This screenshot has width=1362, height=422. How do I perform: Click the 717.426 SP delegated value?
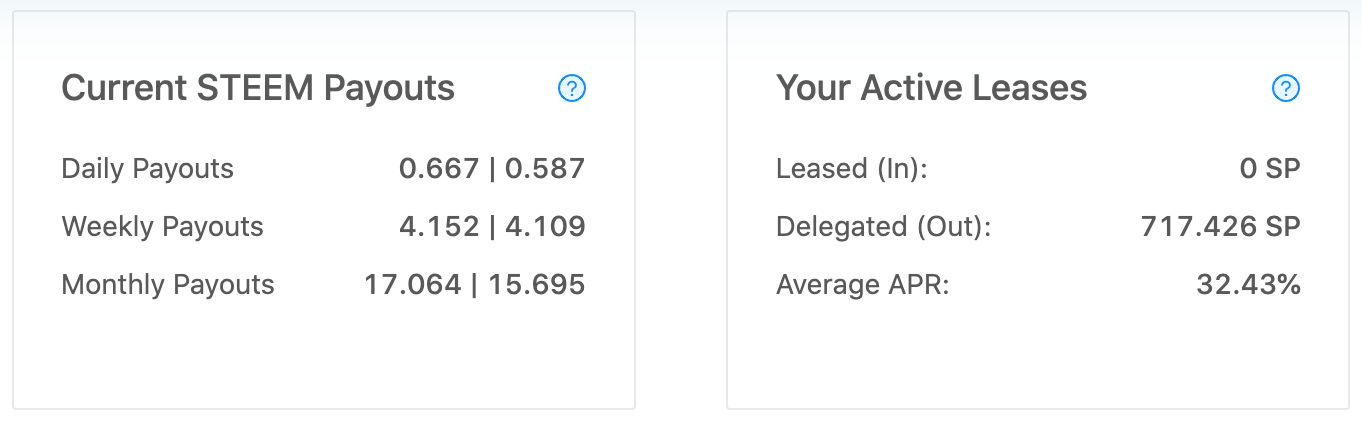(1221, 226)
